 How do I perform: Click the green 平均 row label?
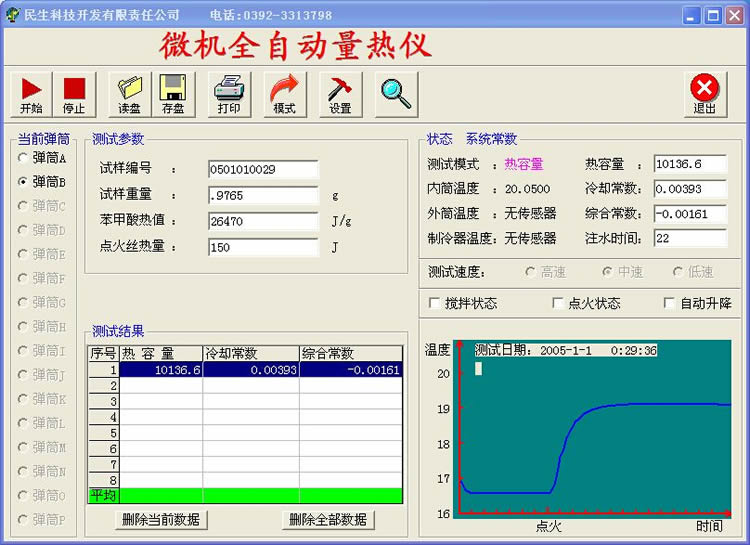(104, 495)
